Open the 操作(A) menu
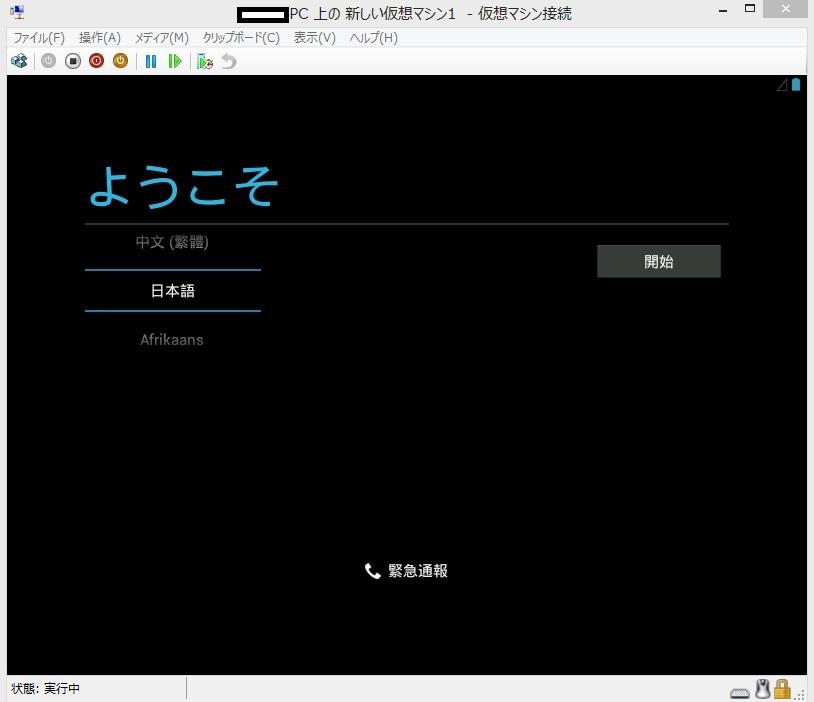 [100, 38]
